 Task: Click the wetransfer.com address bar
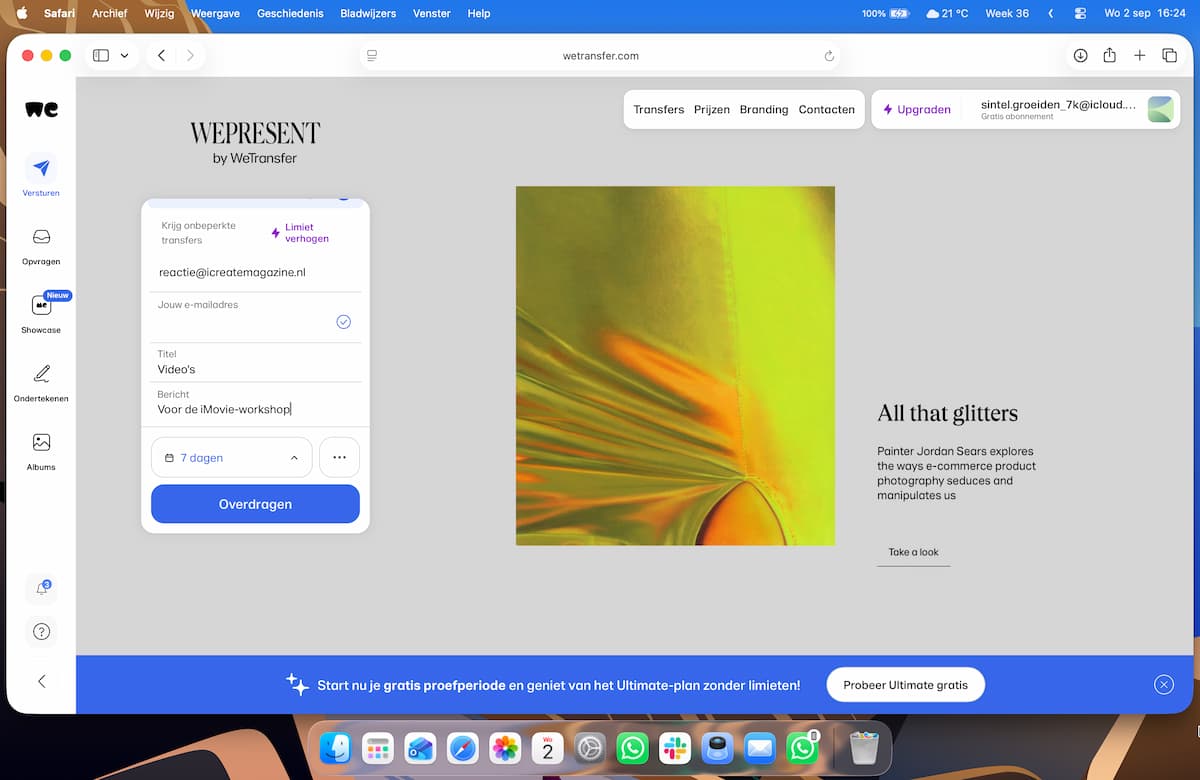pos(600,56)
